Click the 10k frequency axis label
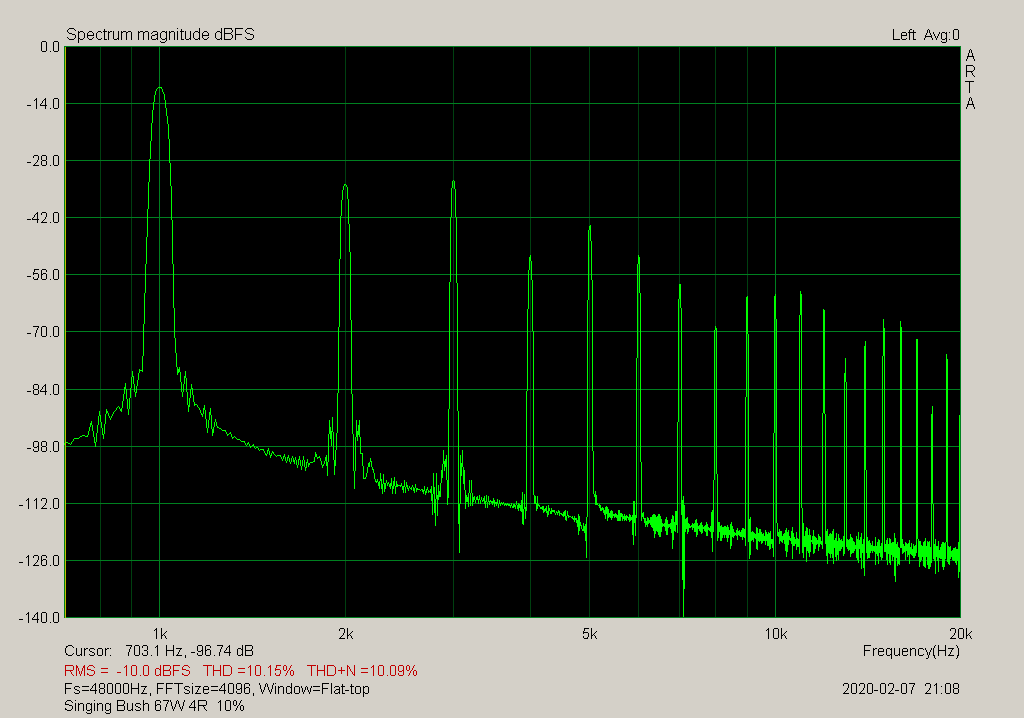The width and height of the screenshot is (1024, 718). click(x=776, y=634)
